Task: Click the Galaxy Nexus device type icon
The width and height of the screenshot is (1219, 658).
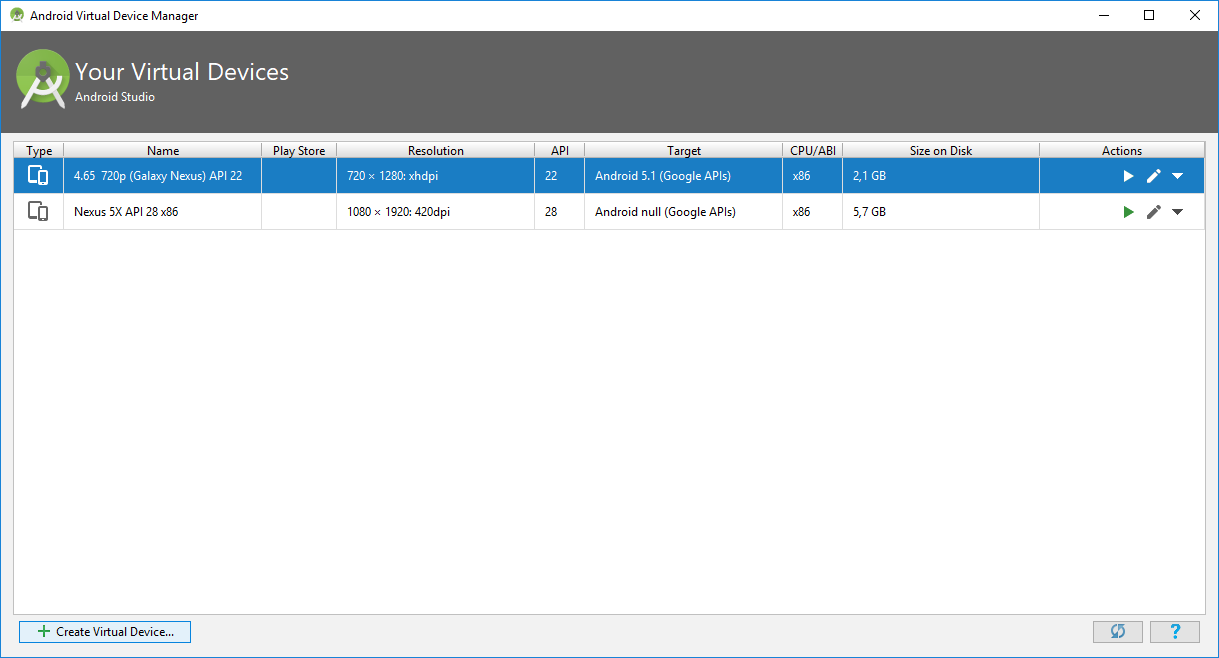Action: pyautogui.click(x=38, y=176)
